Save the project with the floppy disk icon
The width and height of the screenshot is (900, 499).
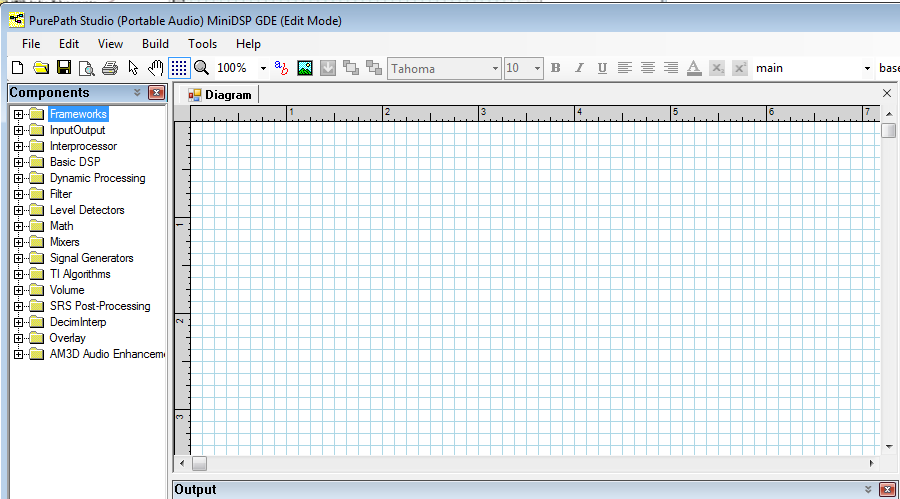pyautogui.click(x=64, y=68)
